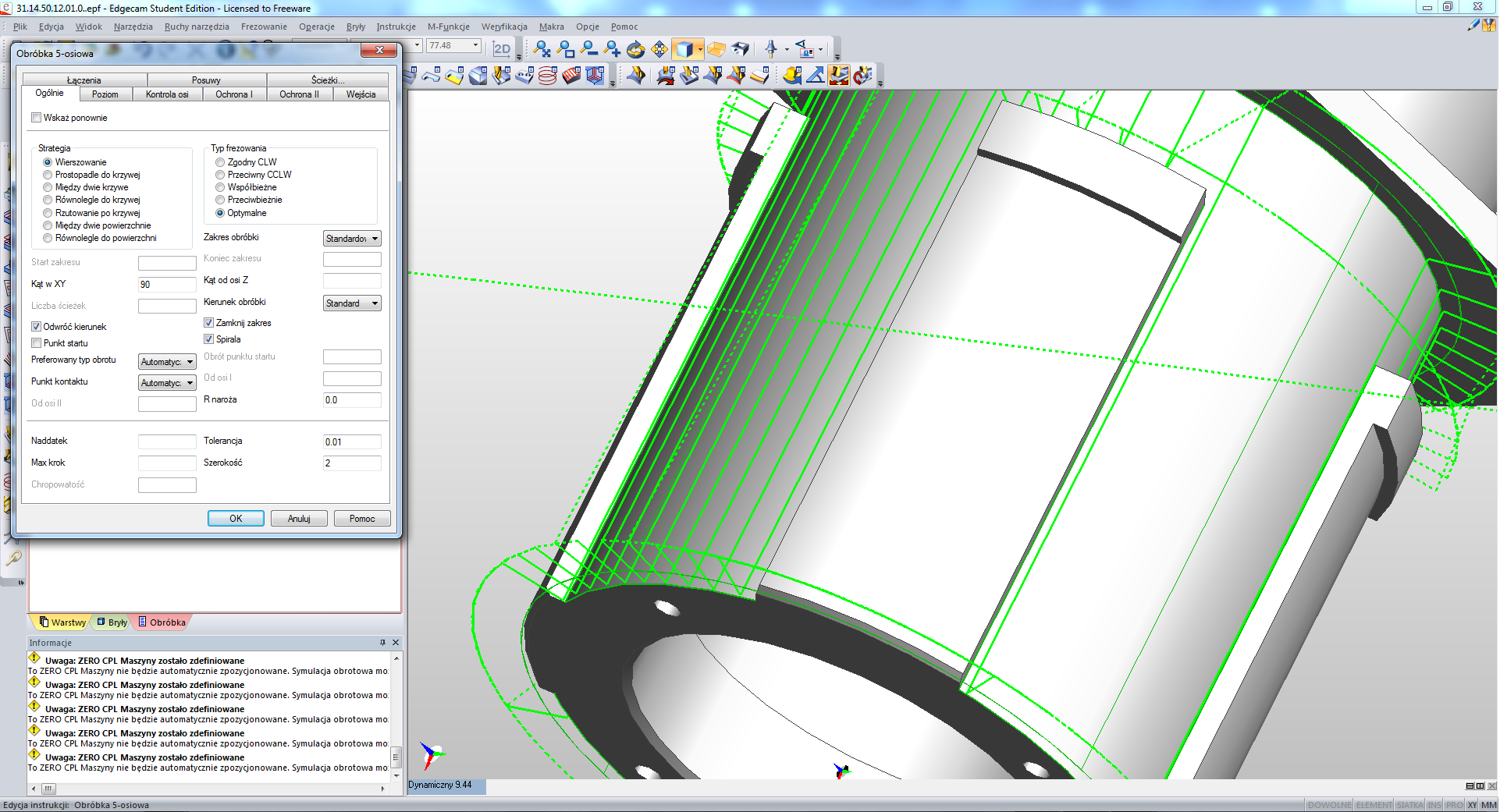Viewport: 1500px width, 812px height.
Task: Click Informacje panel horizontal scrollbar
Action: [x=209, y=789]
